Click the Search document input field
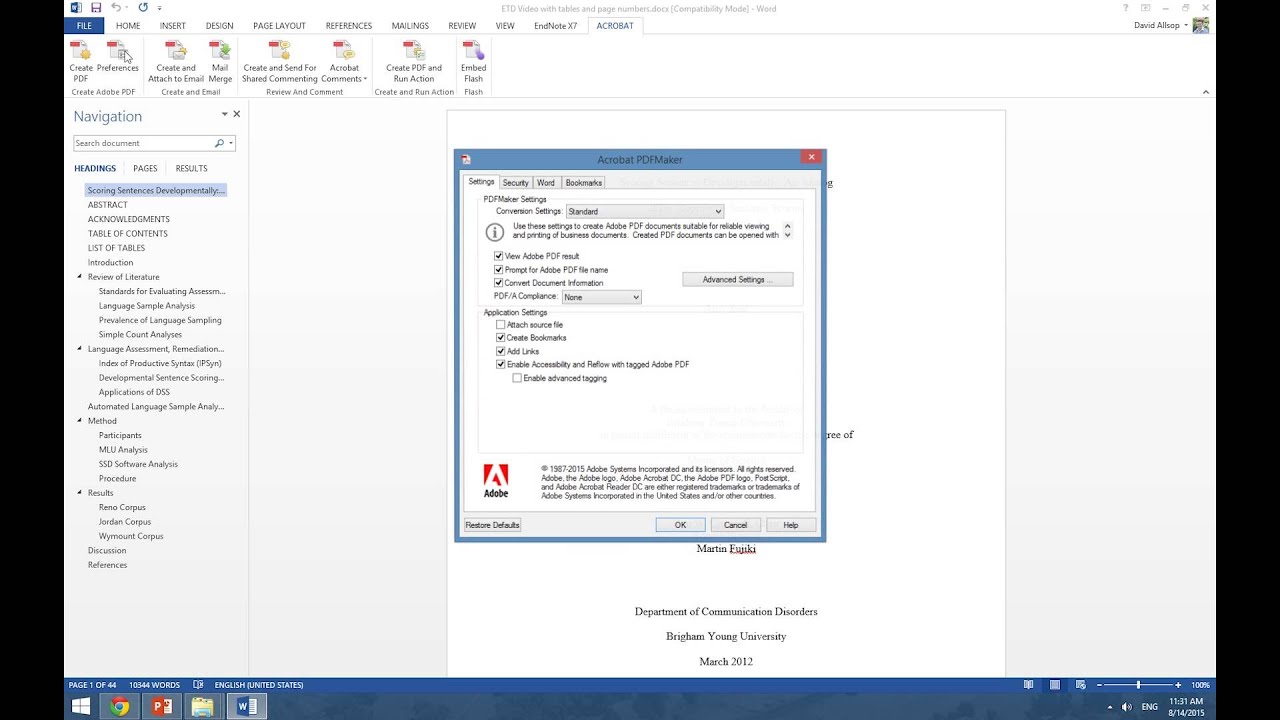This screenshot has height=720, width=1280. (143, 143)
